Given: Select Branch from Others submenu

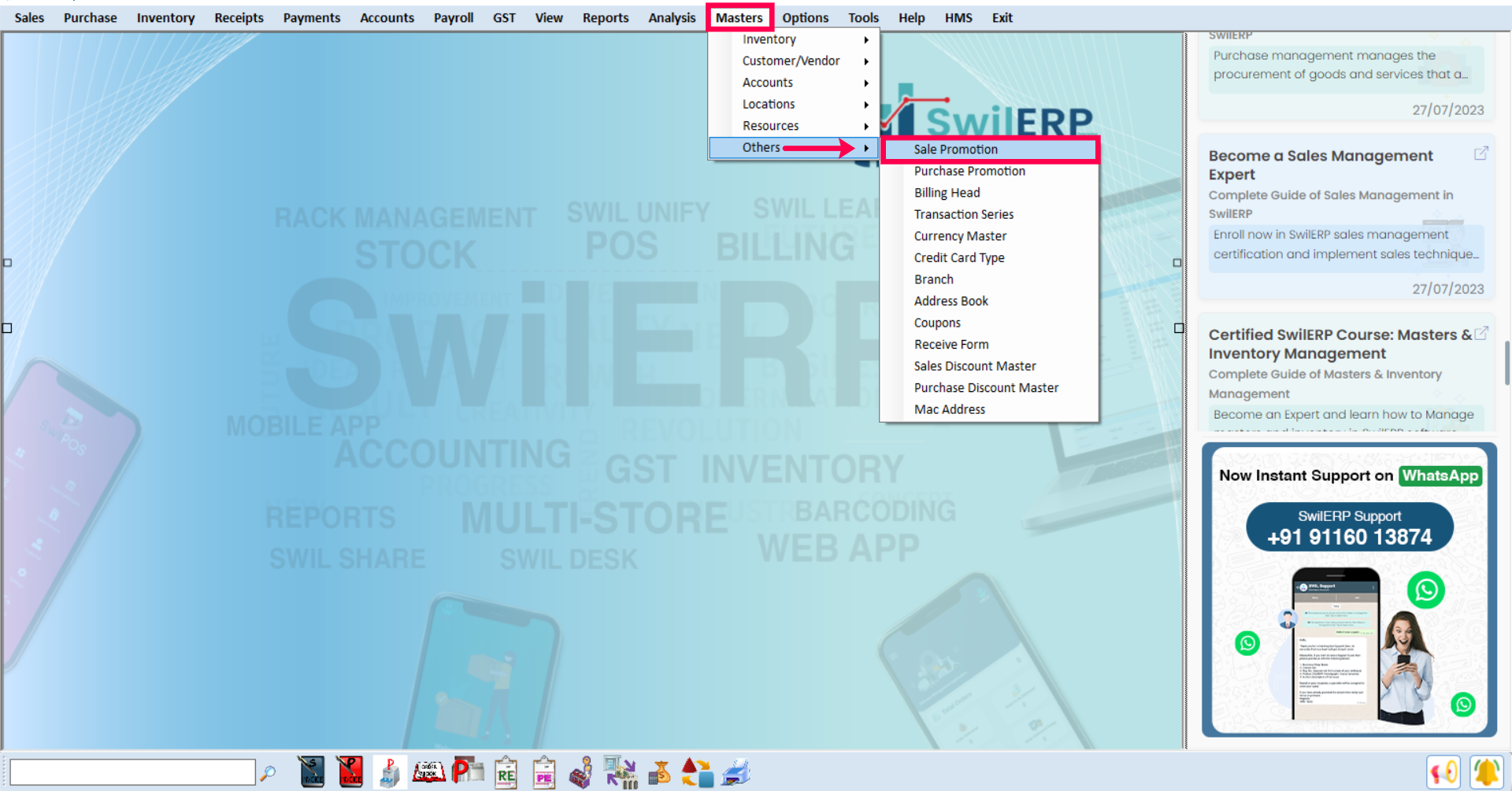Looking at the screenshot, I should tap(990, 279).
